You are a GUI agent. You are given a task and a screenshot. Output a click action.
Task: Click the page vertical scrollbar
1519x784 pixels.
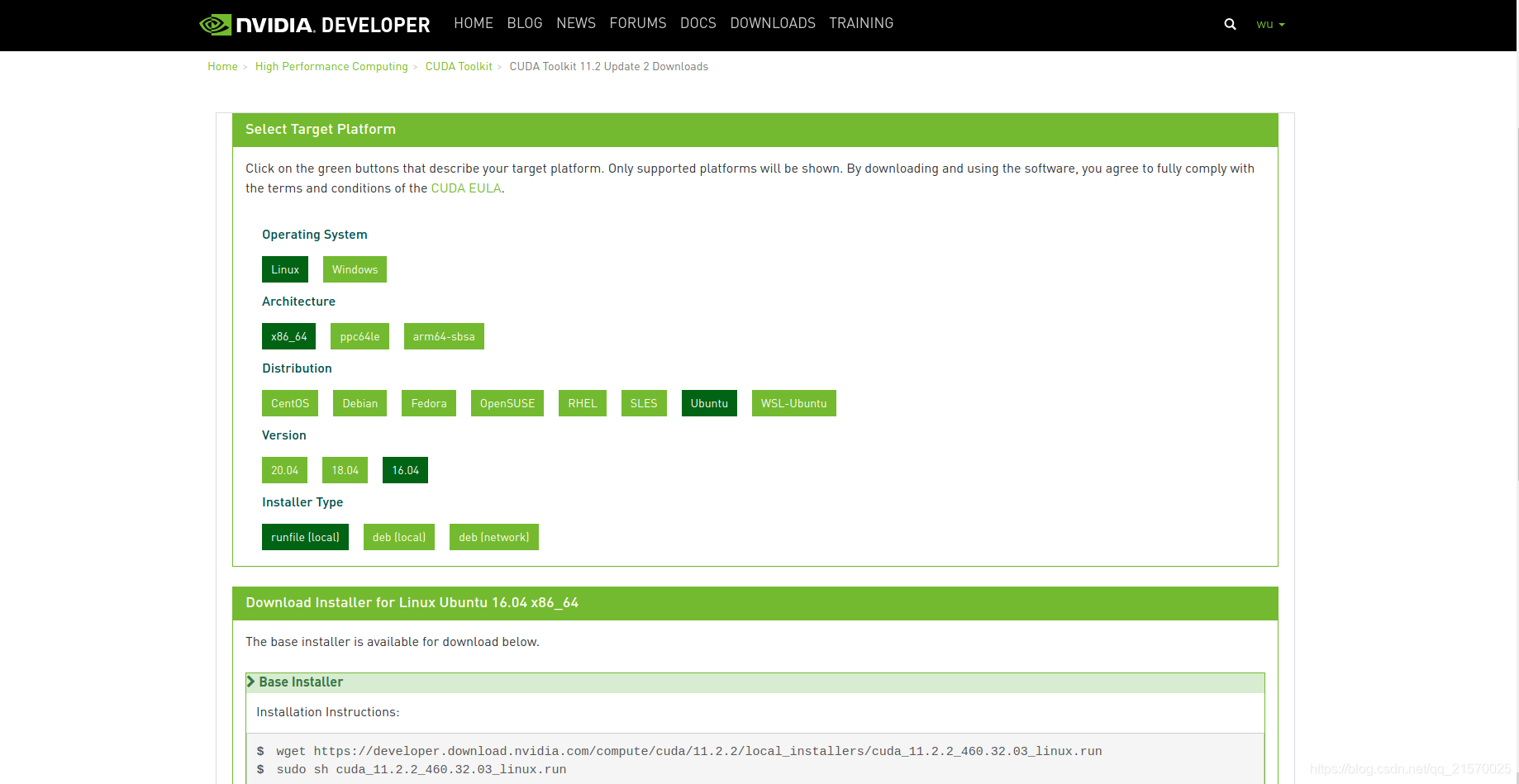(1517, 306)
